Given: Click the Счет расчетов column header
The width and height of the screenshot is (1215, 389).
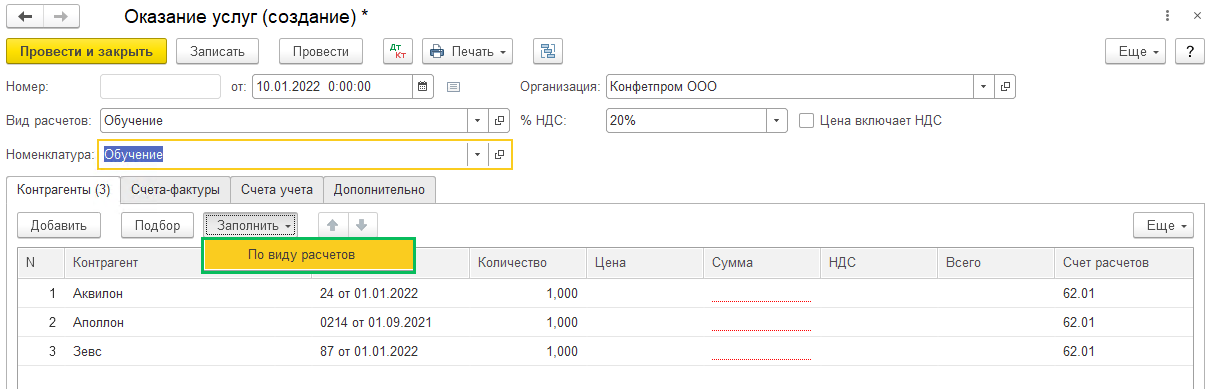Looking at the screenshot, I should (x=1125, y=263).
